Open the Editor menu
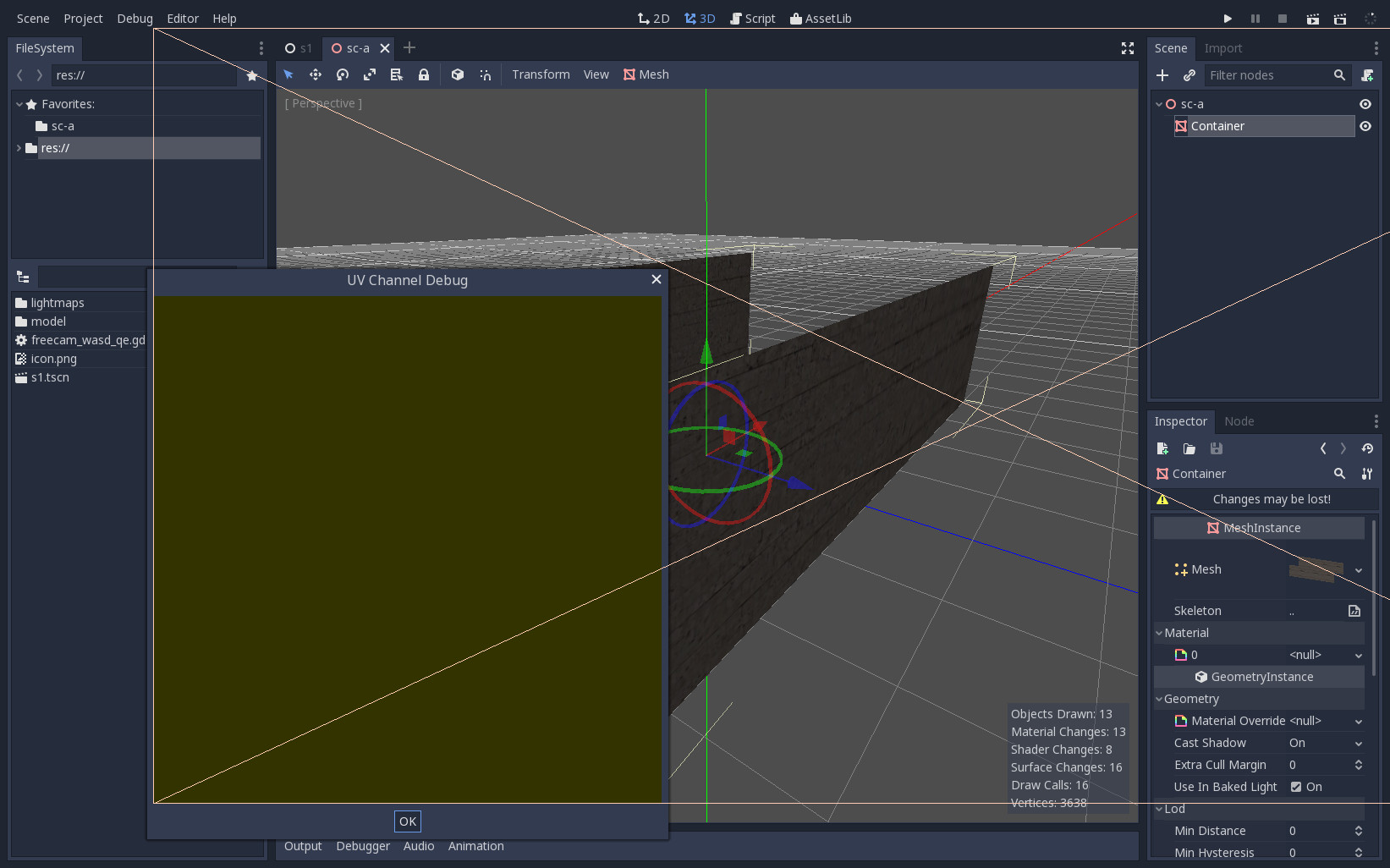1390x868 pixels. click(183, 19)
